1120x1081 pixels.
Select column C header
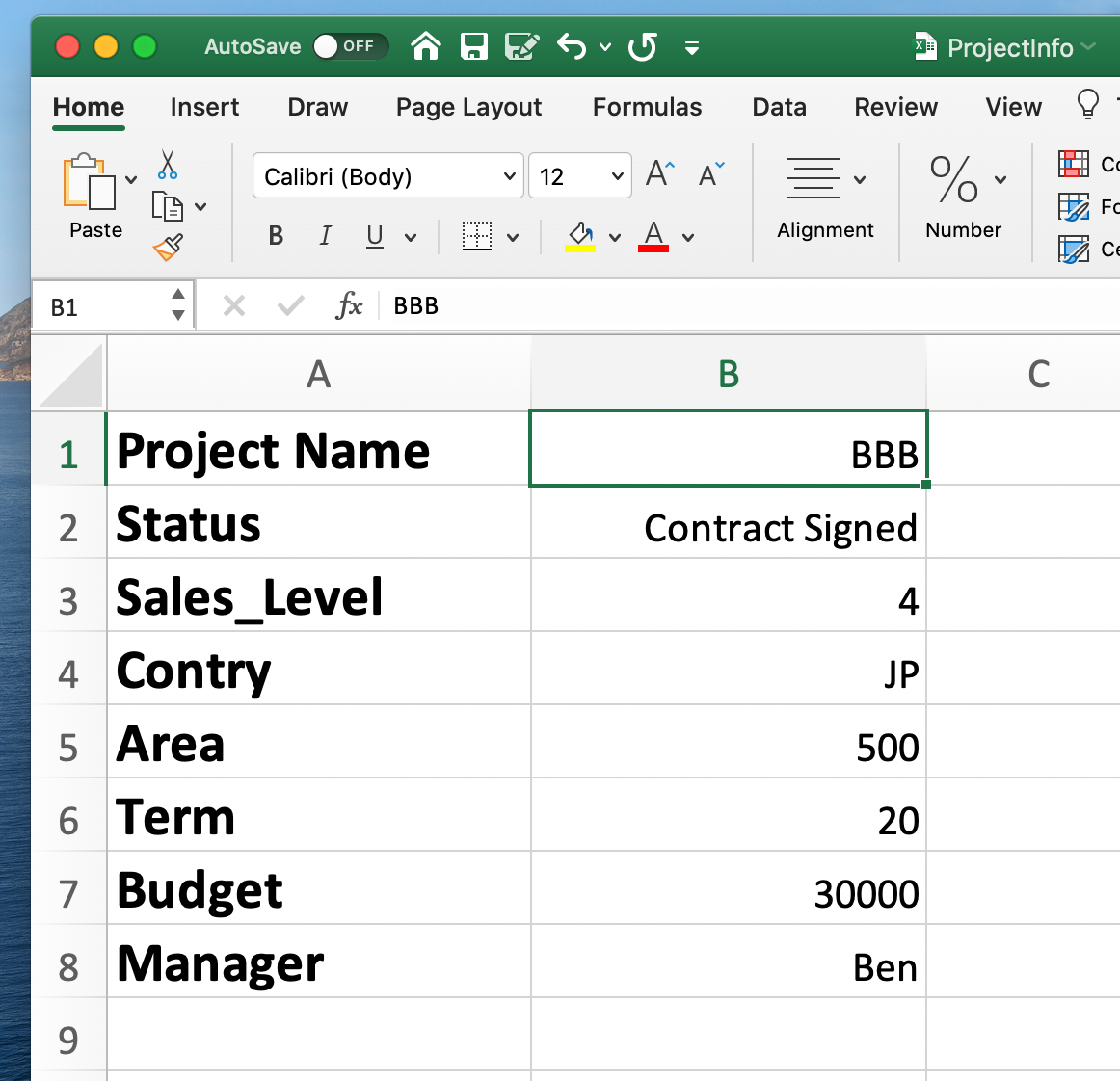coord(1024,374)
